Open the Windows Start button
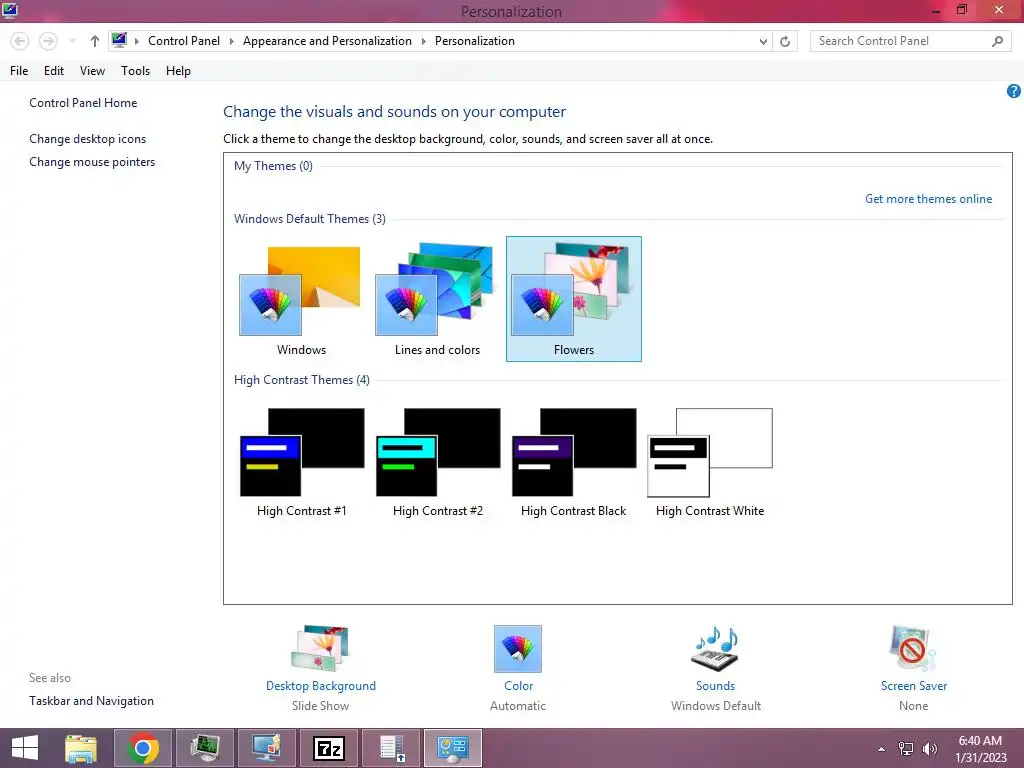 [25, 748]
